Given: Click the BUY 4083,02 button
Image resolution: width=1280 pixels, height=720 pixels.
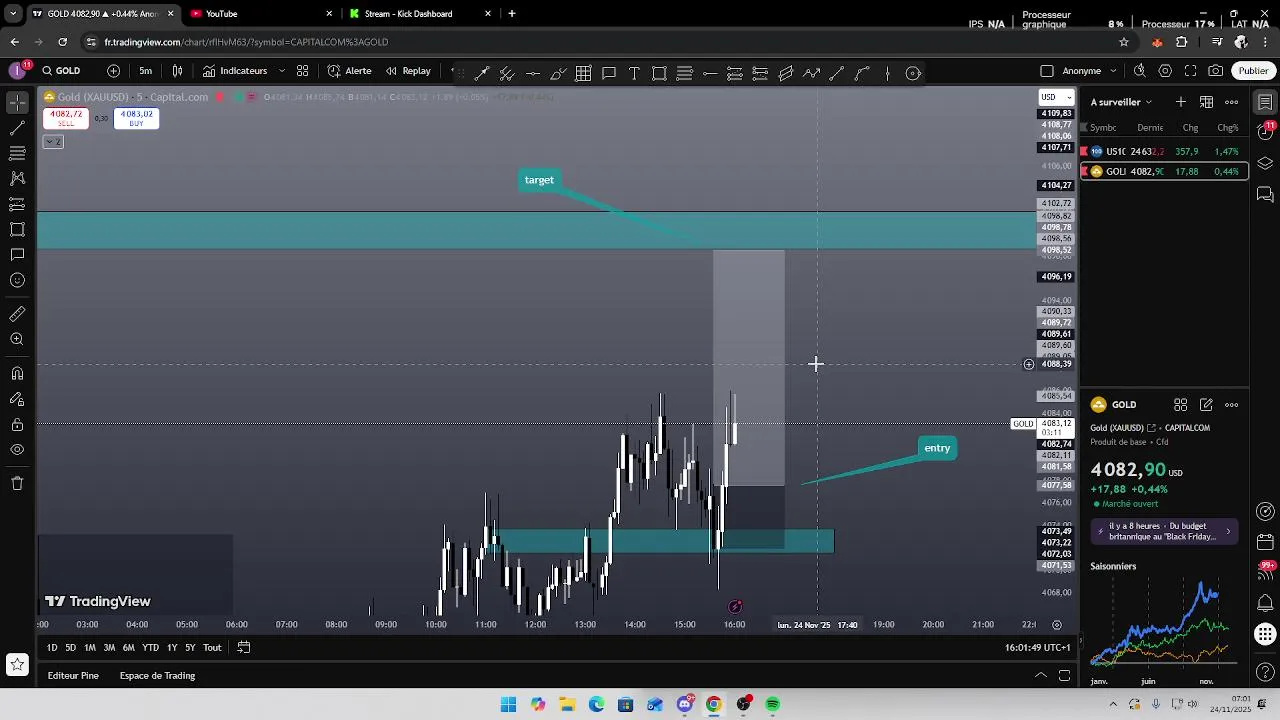Looking at the screenshot, I should click(x=136, y=118).
